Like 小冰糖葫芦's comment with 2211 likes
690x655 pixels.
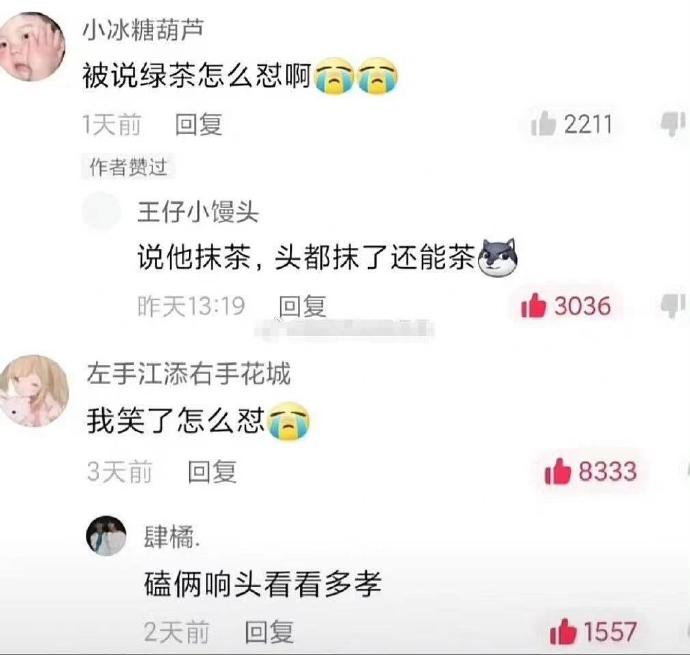(544, 124)
